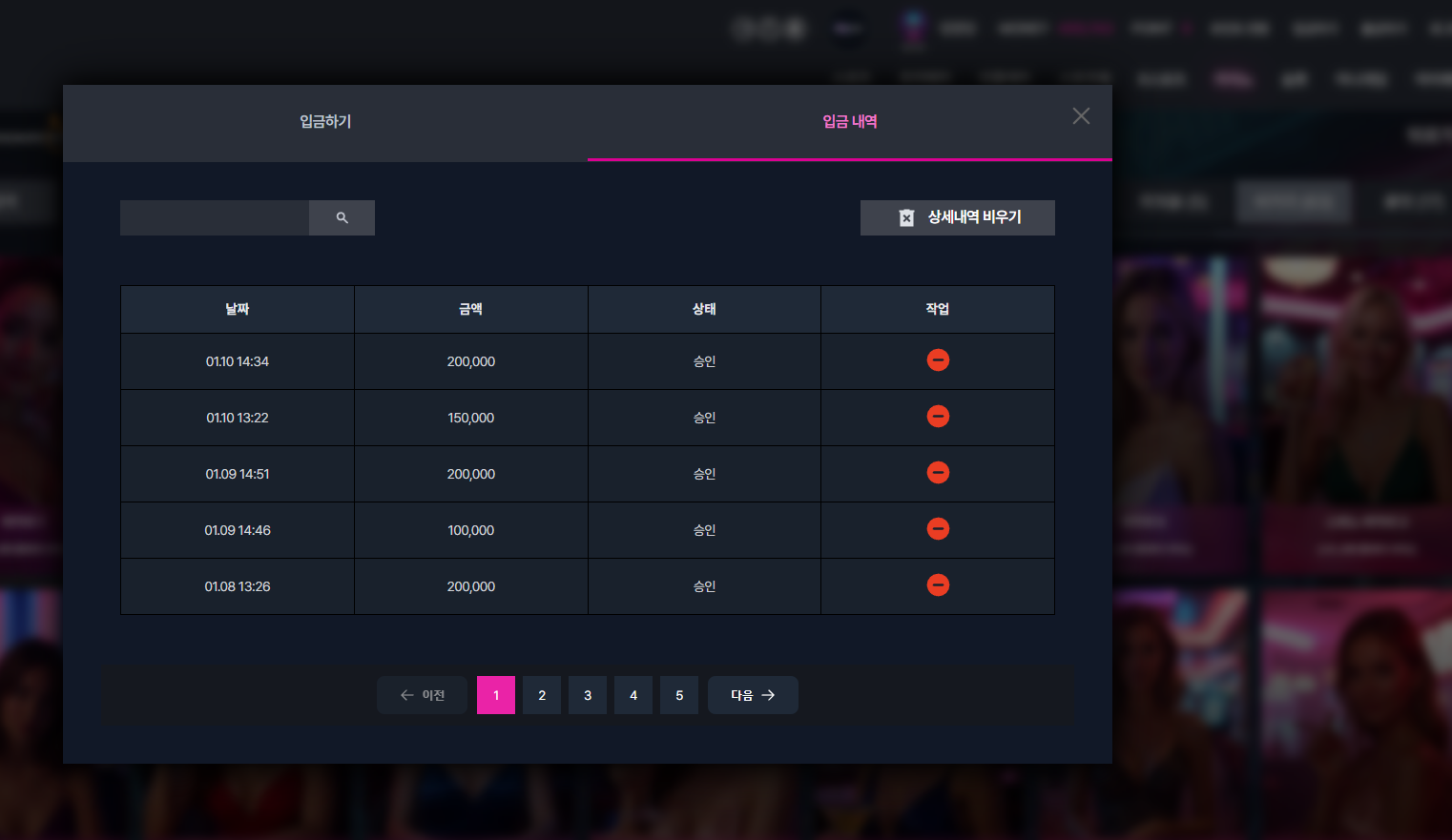The width and height of the screenshot is (1452, 840).
Task: Remove the 01.08 13:26 deposit record
Action: [x=938, y=584]
